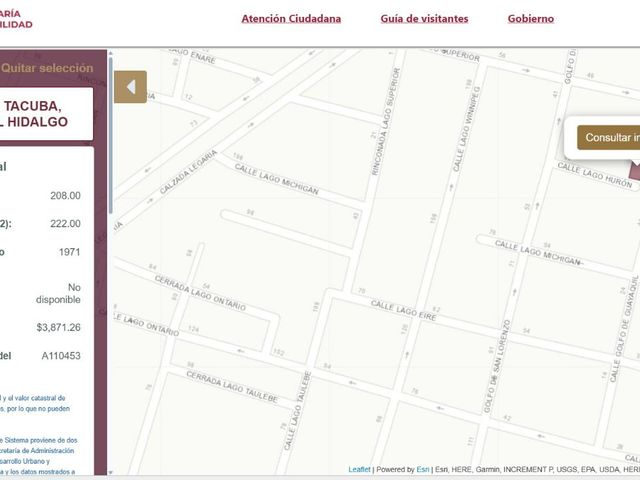Viewport: 640px width, 480px height.
Task: Click Calle Lago Hurón street label
Action: click(595, 175)
